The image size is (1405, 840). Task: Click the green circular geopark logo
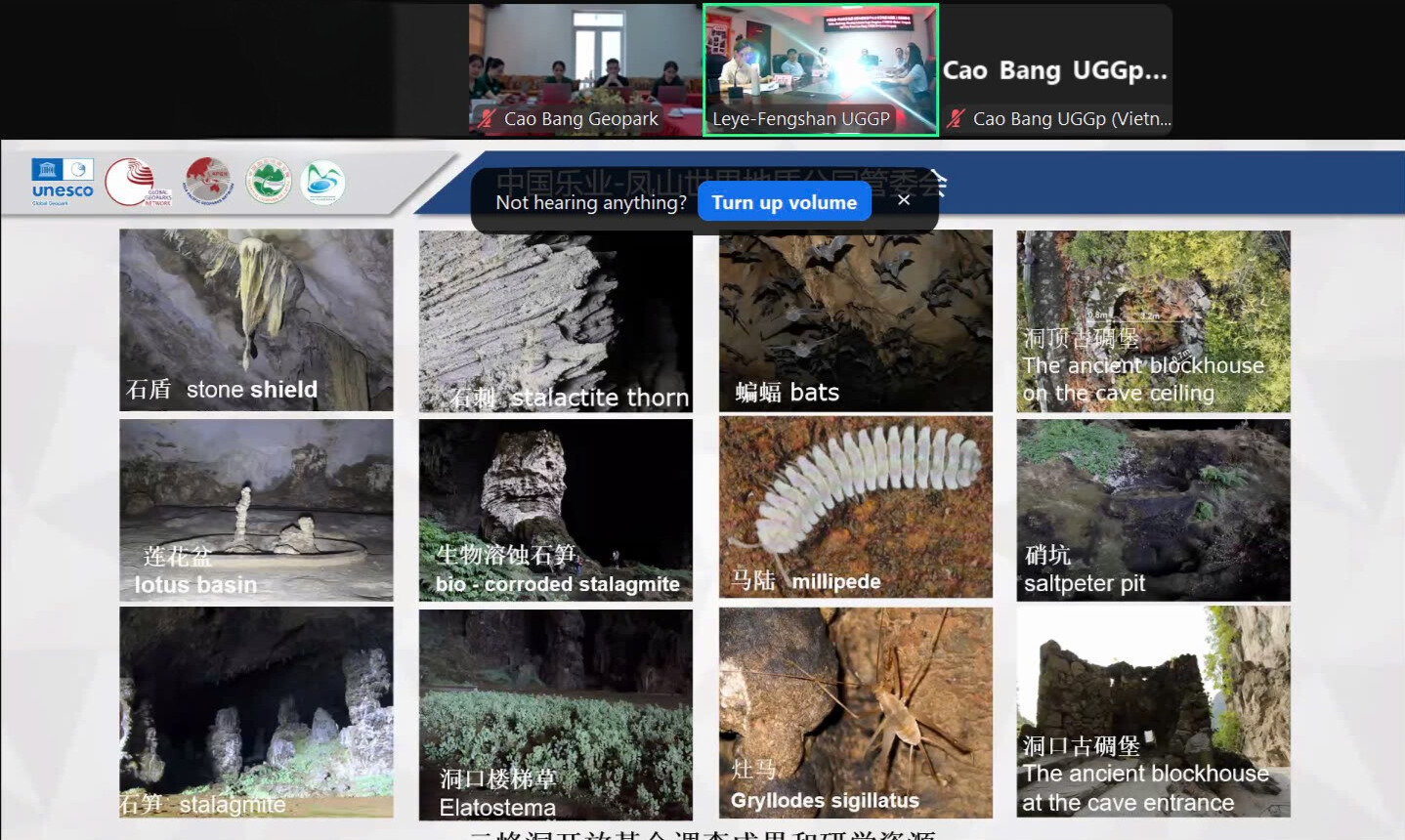[x=269, y=182]
